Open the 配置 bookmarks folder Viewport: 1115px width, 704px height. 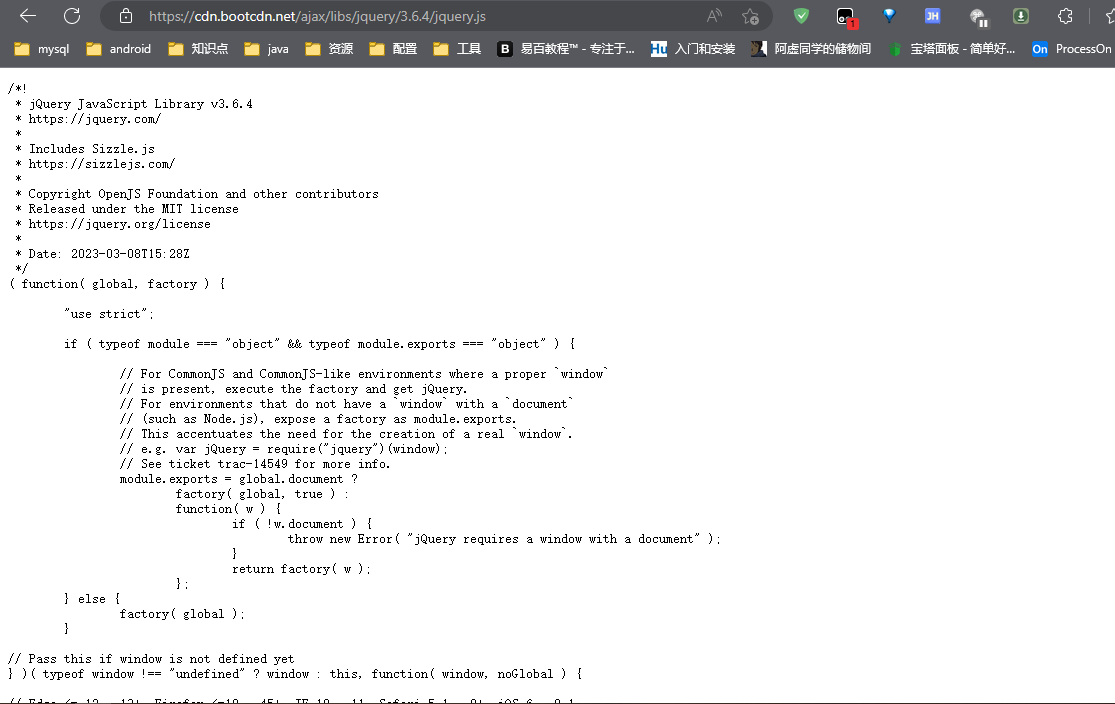tap(393, 48)
